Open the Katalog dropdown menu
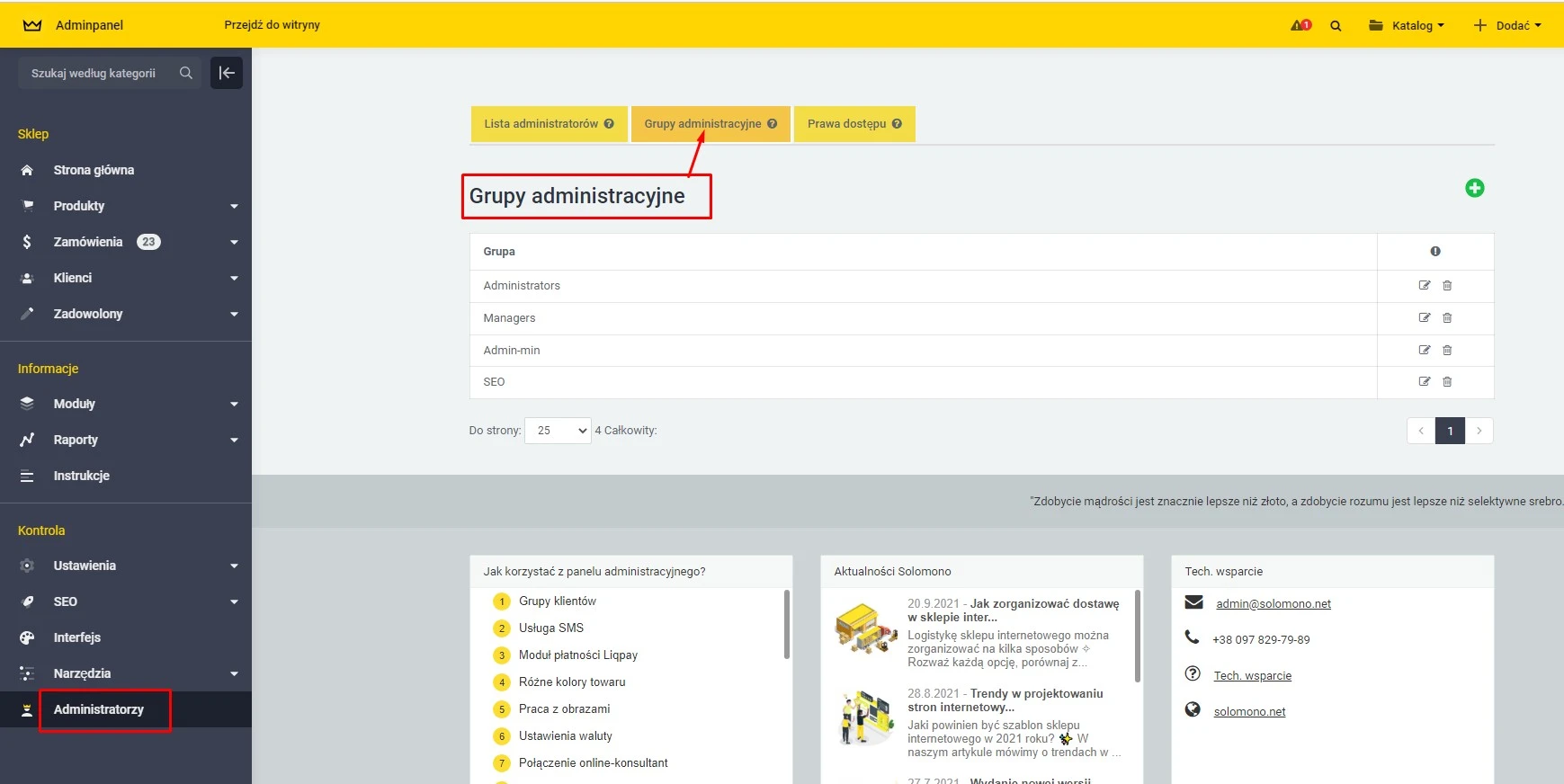1564x784 pixels. [1407, 25]
